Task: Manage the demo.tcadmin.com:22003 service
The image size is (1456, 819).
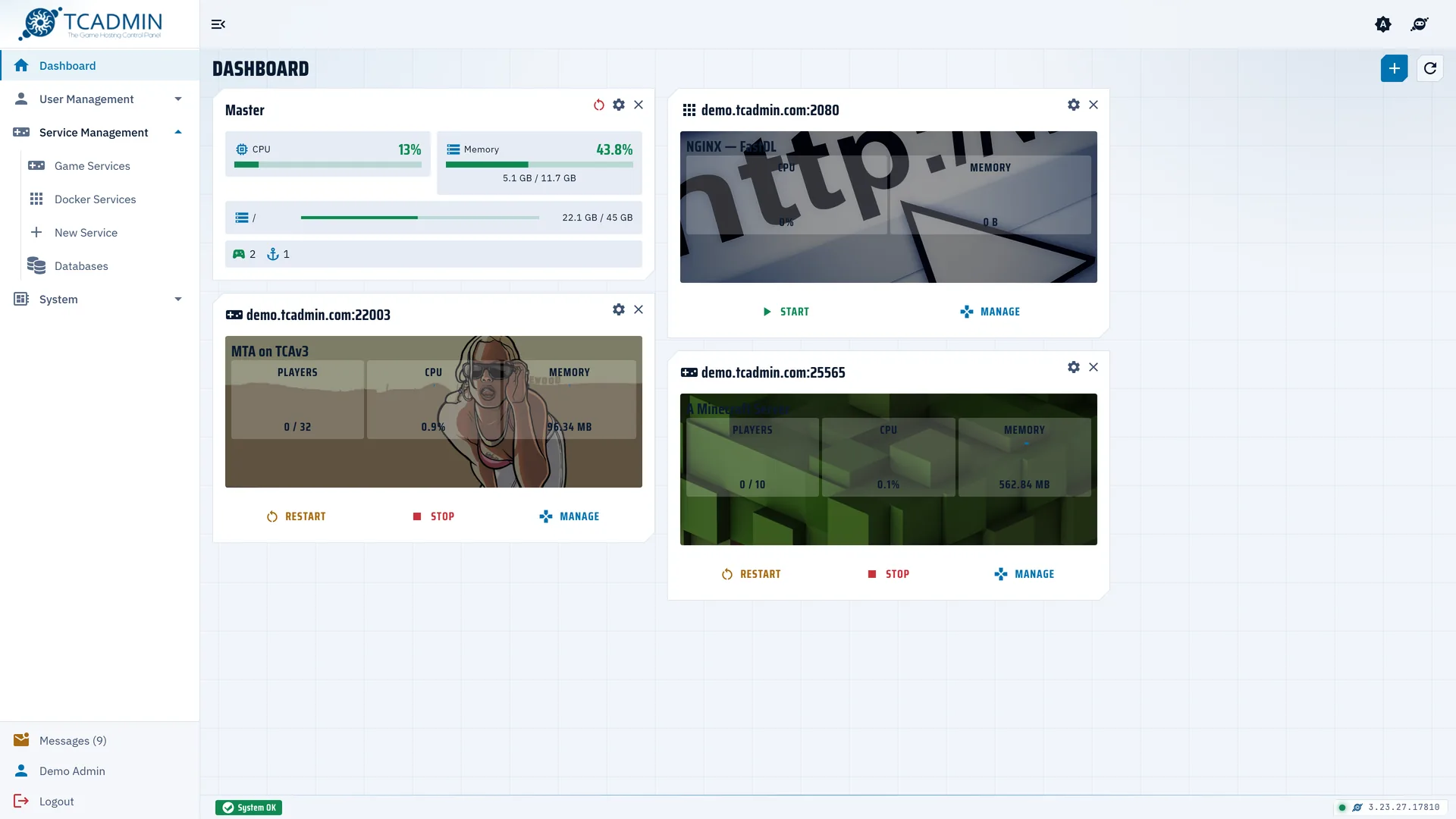Action: [x=570, y=516]
